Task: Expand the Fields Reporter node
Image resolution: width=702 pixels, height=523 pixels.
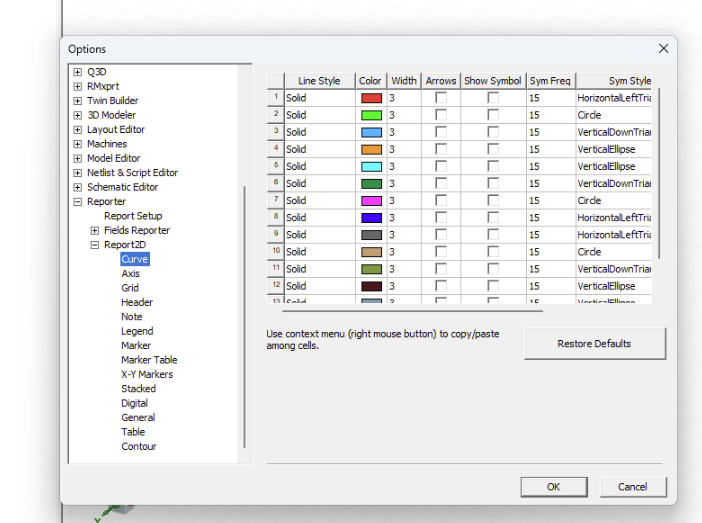Action: point(95,230)
